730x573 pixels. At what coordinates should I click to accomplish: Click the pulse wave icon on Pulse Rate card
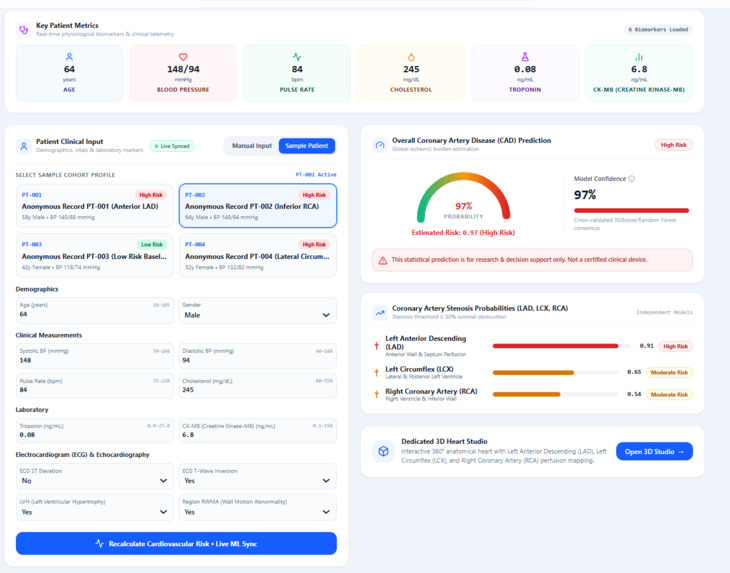tap(297, 57)
